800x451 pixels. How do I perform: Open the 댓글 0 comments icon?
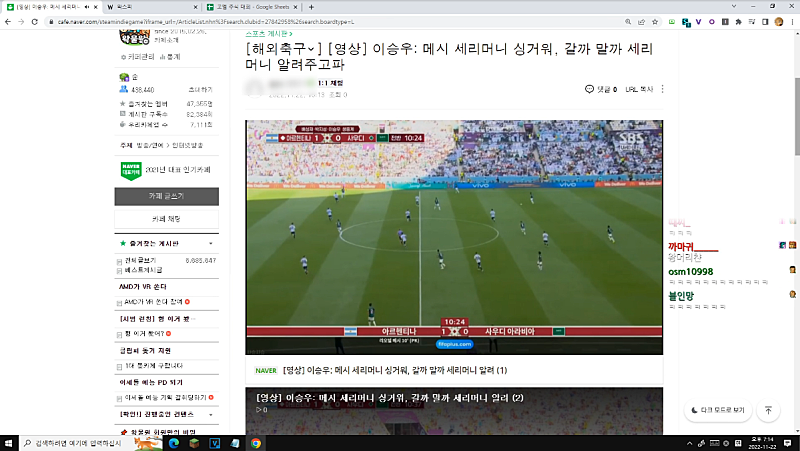click(601, 89)
